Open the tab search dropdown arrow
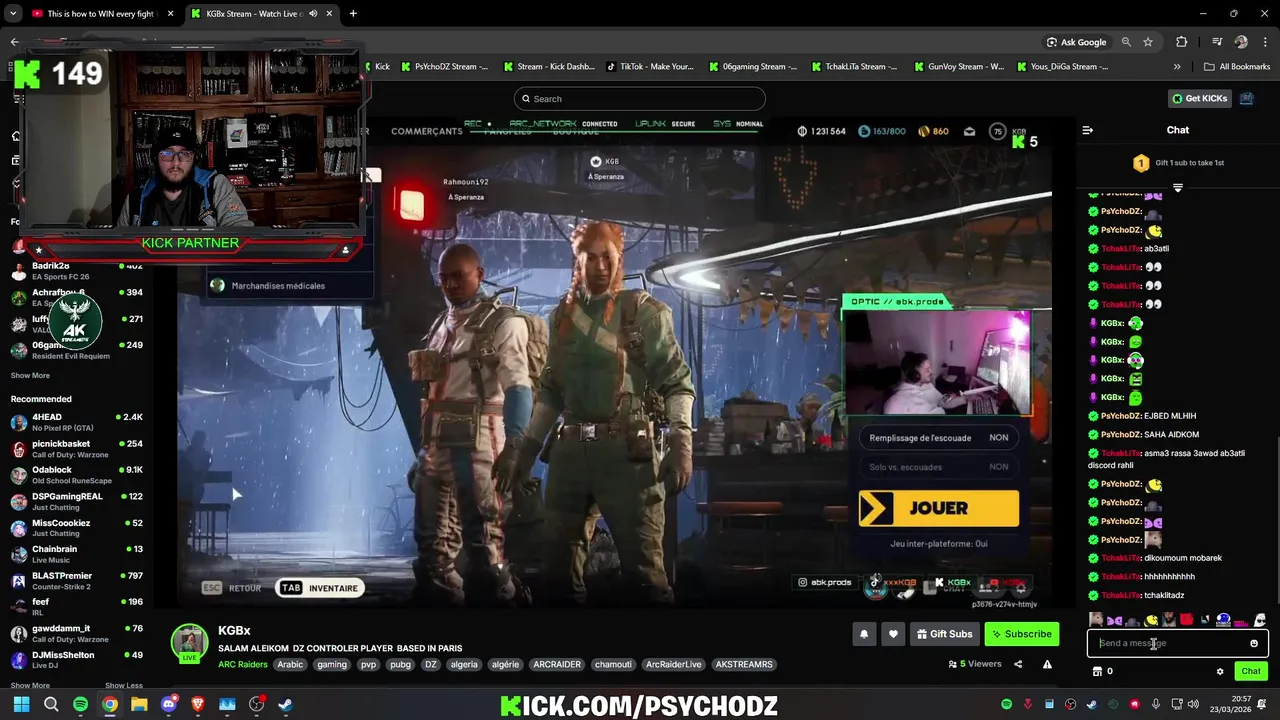Viewport: 1280px width, 720px height. coord(13,14)
